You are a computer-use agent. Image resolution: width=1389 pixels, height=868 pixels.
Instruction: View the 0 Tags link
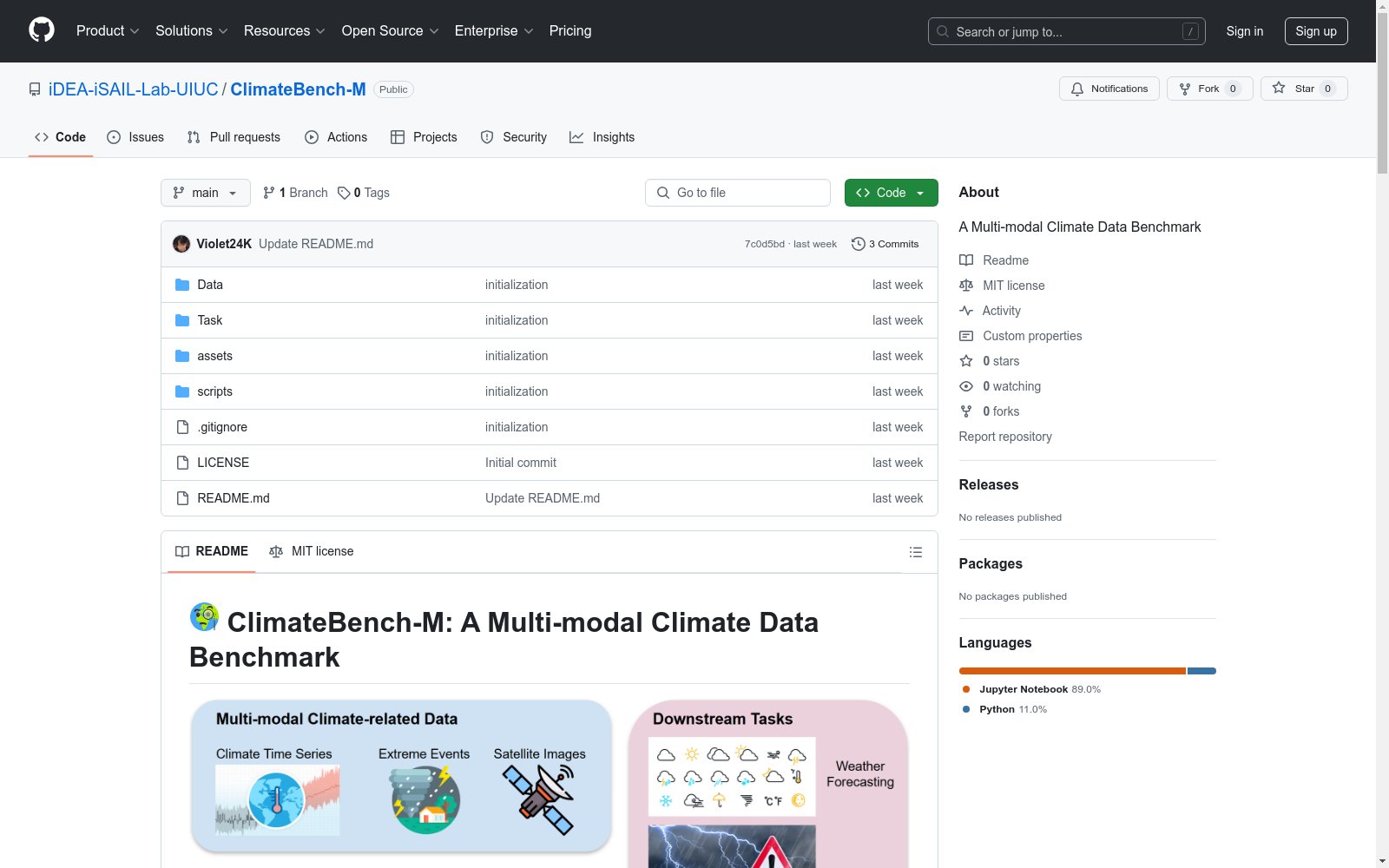point(364,193)
